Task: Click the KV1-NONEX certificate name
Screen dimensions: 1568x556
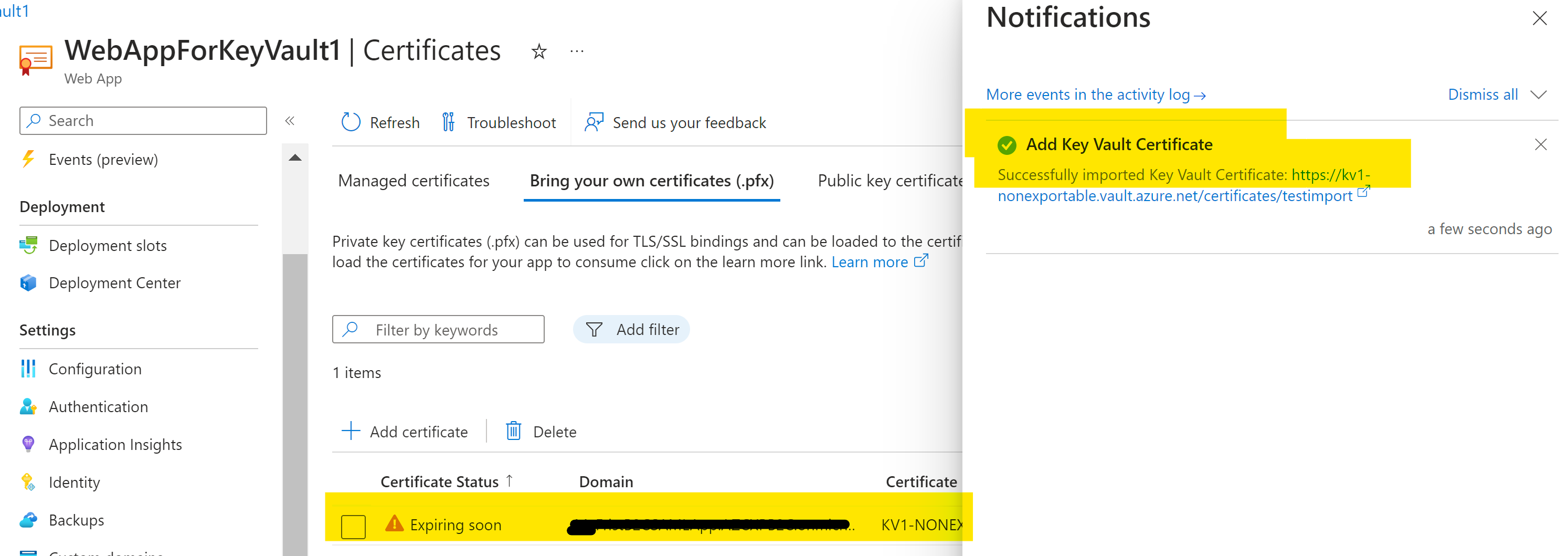Action: click(x=921, y=524)
